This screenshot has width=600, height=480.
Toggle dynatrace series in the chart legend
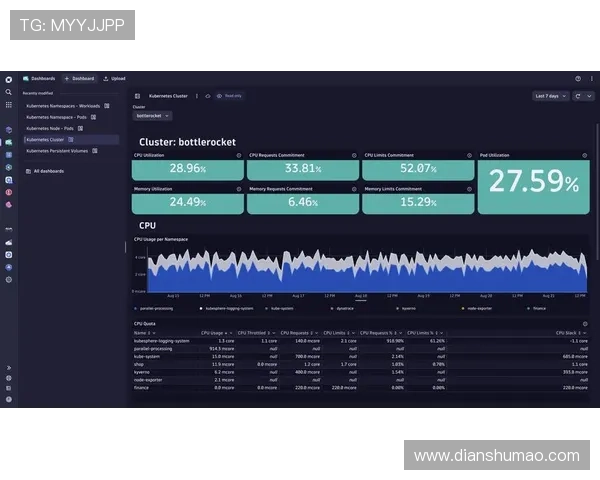tap(342, 309)
